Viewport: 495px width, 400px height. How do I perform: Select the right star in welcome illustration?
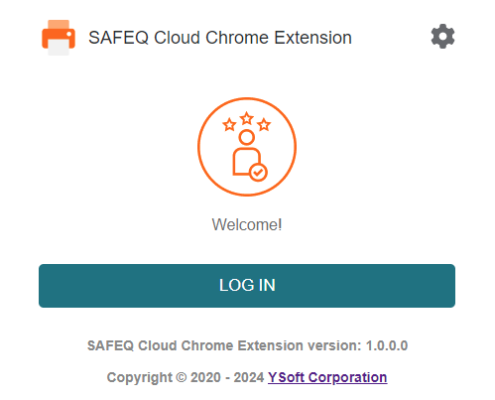tap(264, 125)
